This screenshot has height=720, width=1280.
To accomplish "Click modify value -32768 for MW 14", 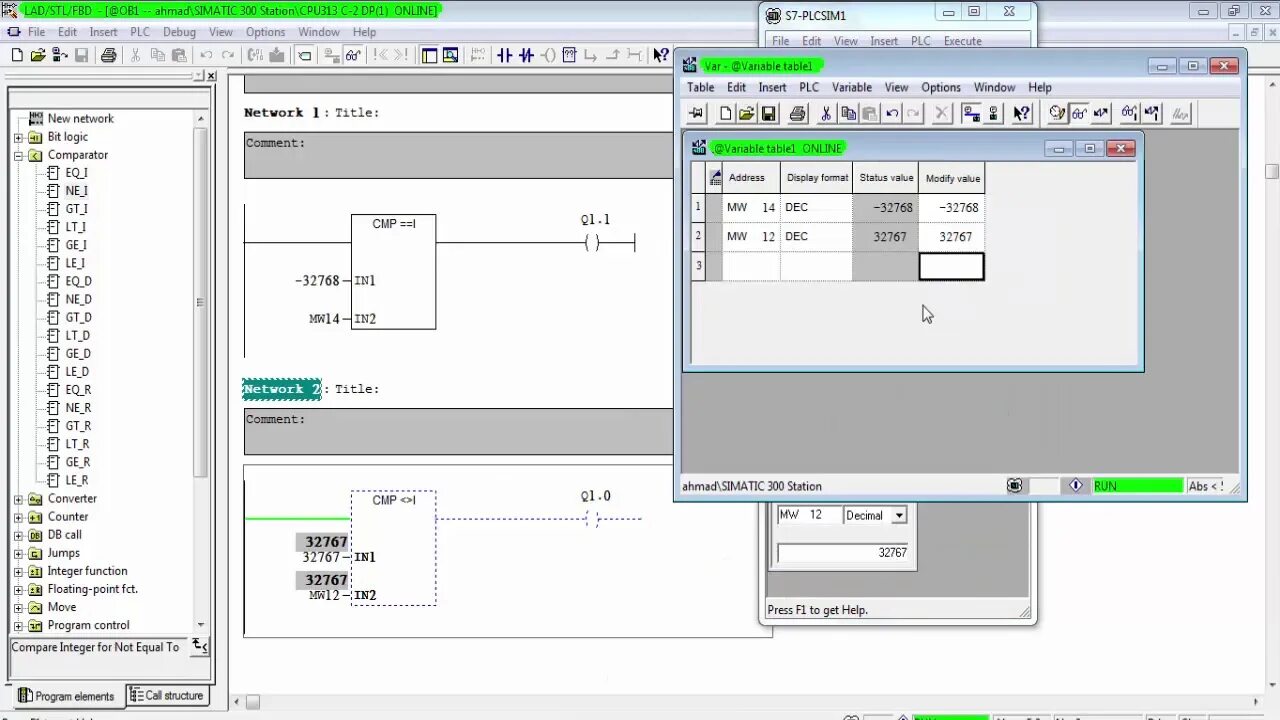I will tap(951, 208).
